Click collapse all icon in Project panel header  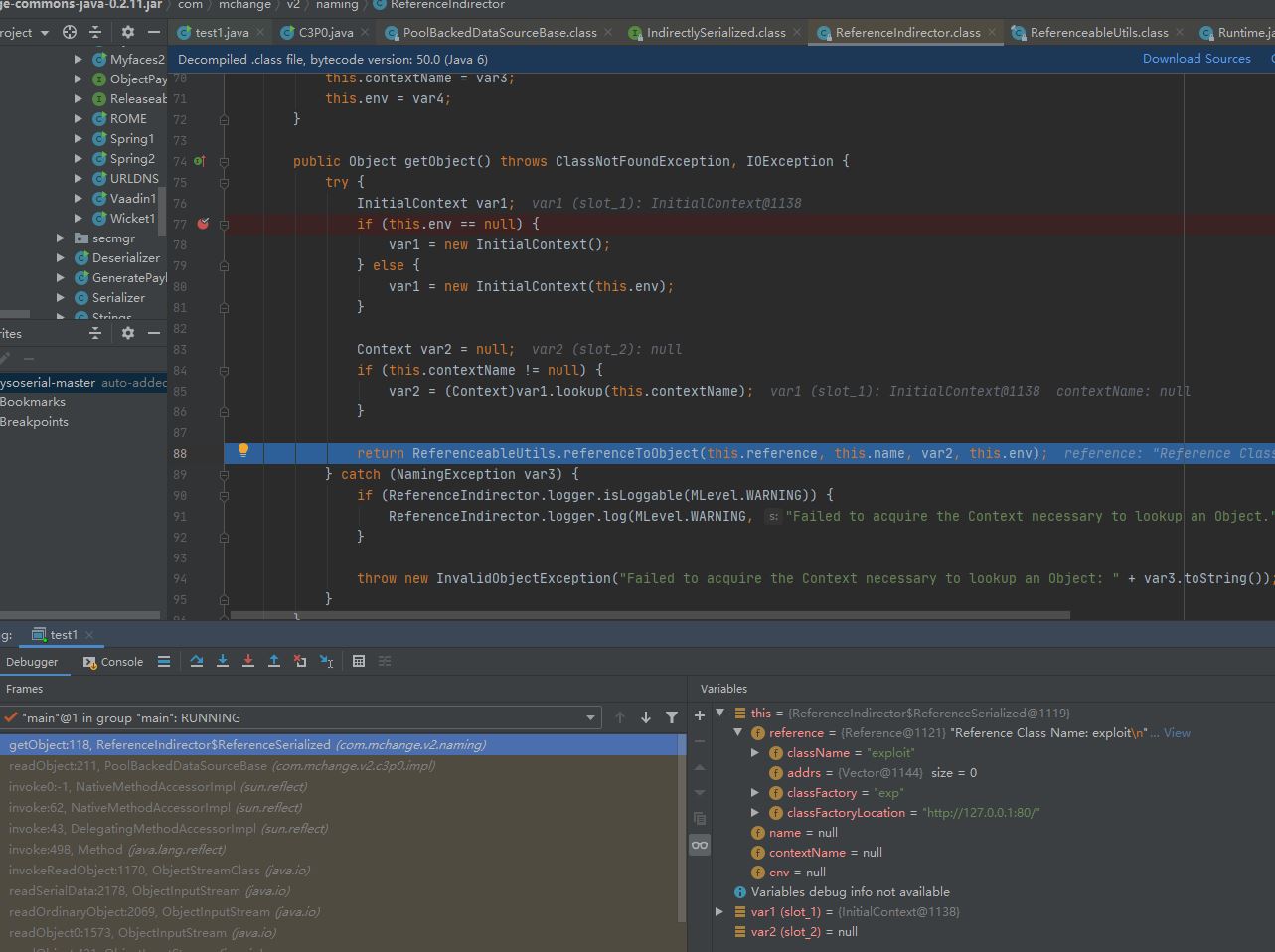(x=95, y=32)
